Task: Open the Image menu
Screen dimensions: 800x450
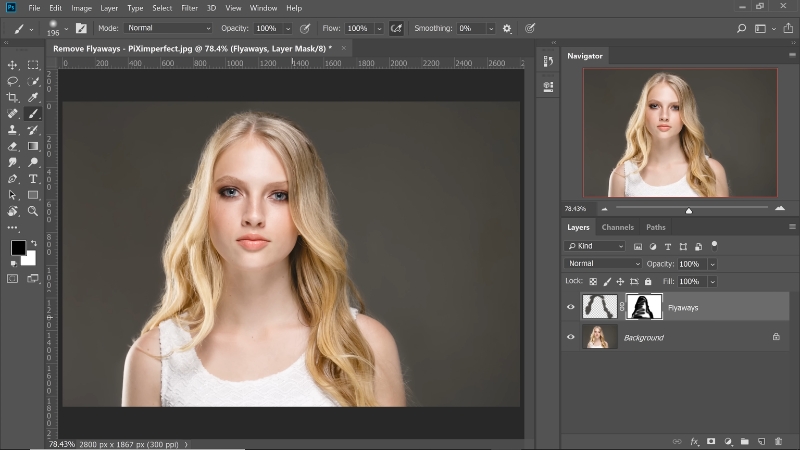Action: (x=81, y=8)
